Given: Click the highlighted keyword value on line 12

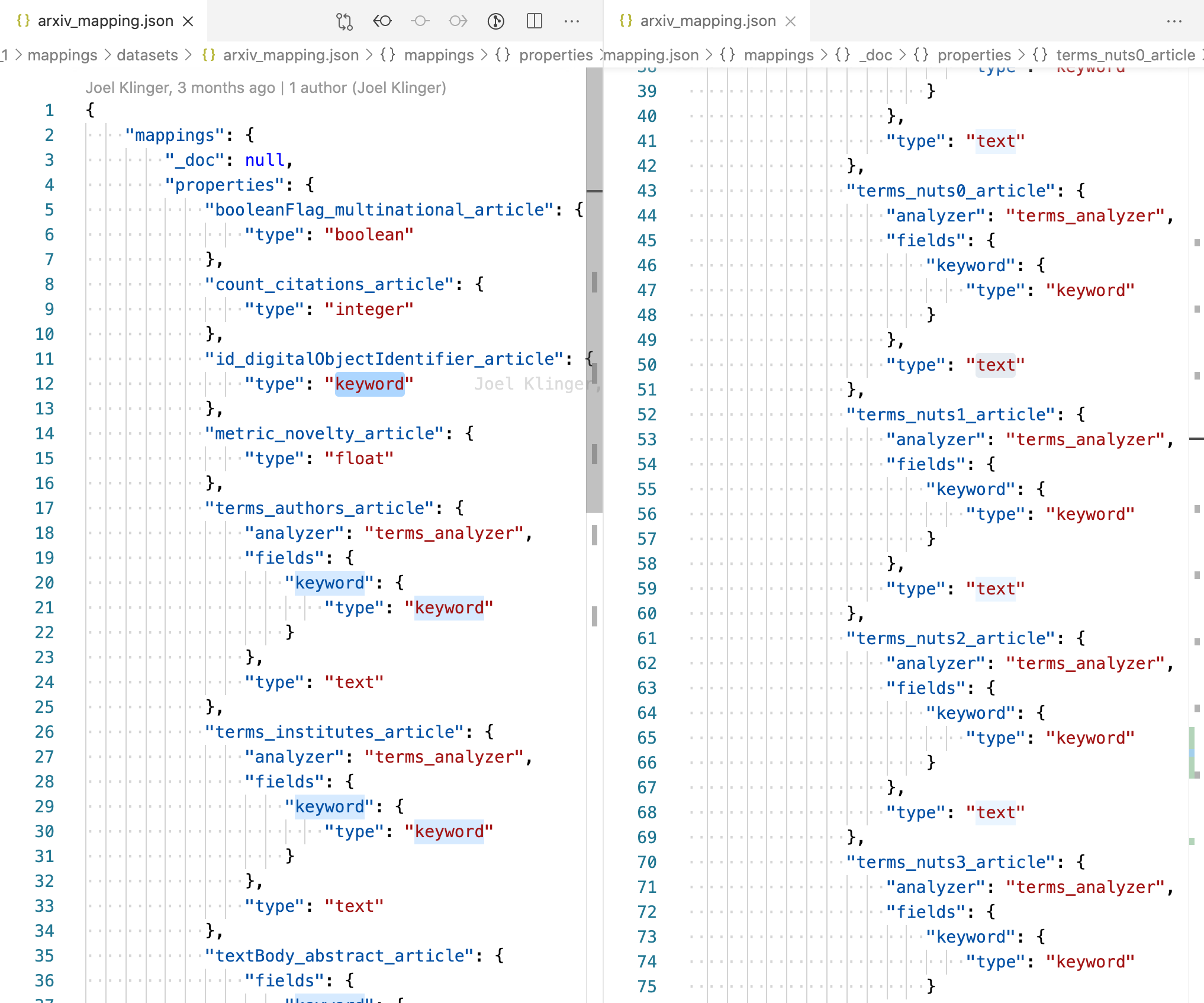Looking at the screenshot, I should click(369, 384).
